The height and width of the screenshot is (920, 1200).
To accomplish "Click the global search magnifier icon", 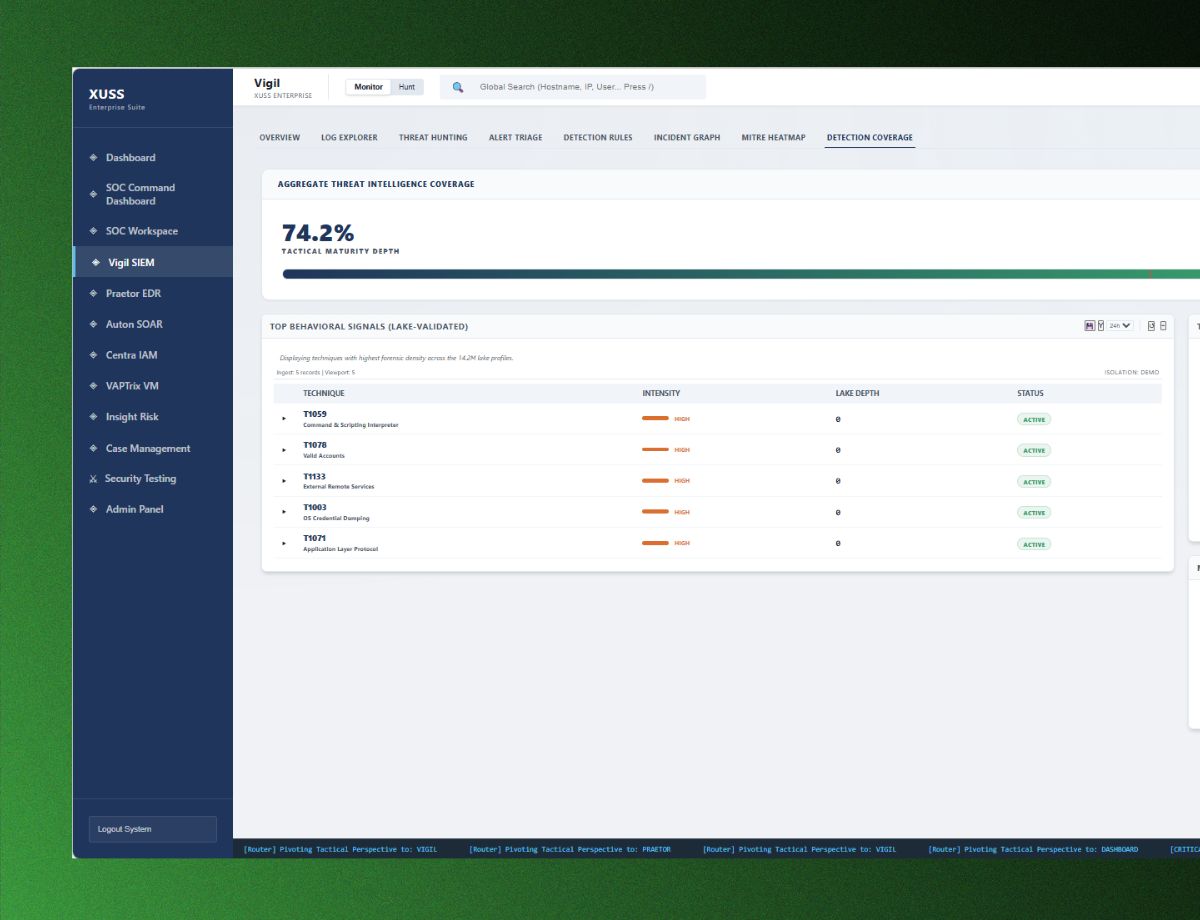I will (458, 87).
